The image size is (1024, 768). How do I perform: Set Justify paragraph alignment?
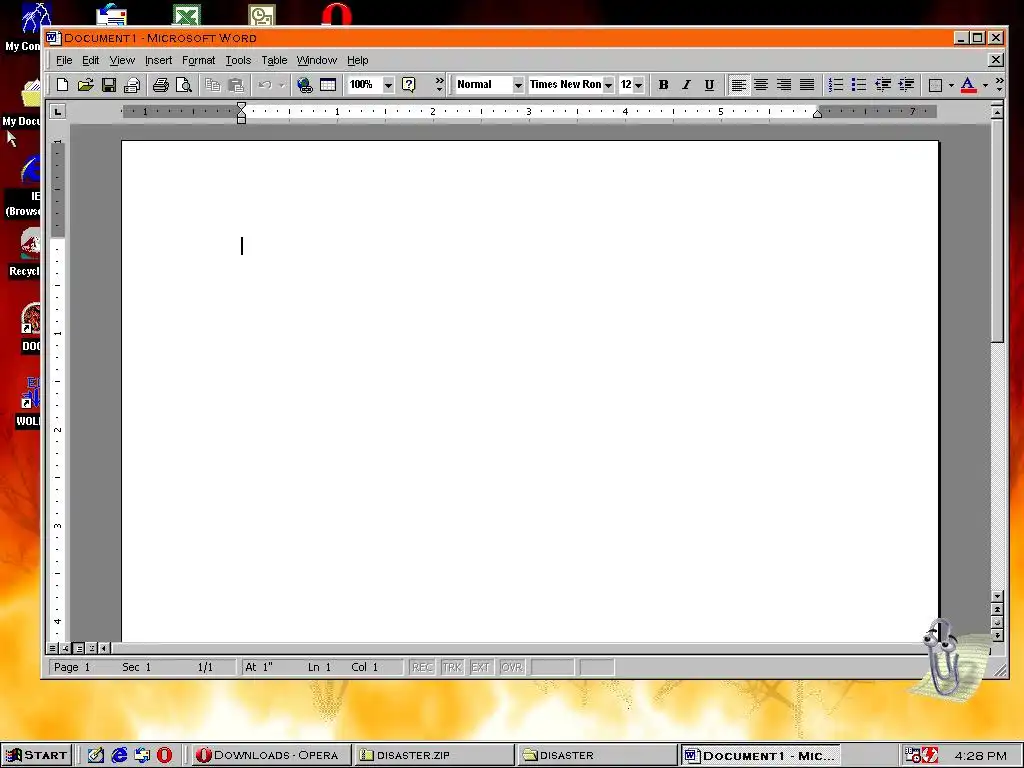click(x=807, y=85)
